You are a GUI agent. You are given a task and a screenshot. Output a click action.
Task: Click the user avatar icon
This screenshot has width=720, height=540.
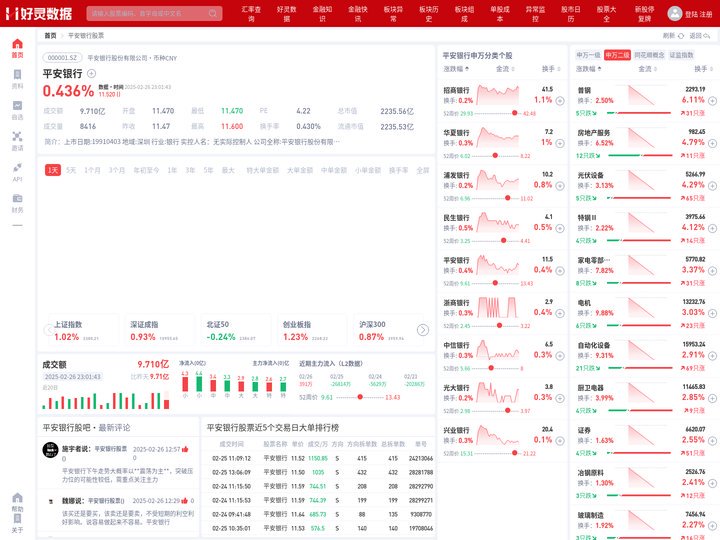(674, 13)
